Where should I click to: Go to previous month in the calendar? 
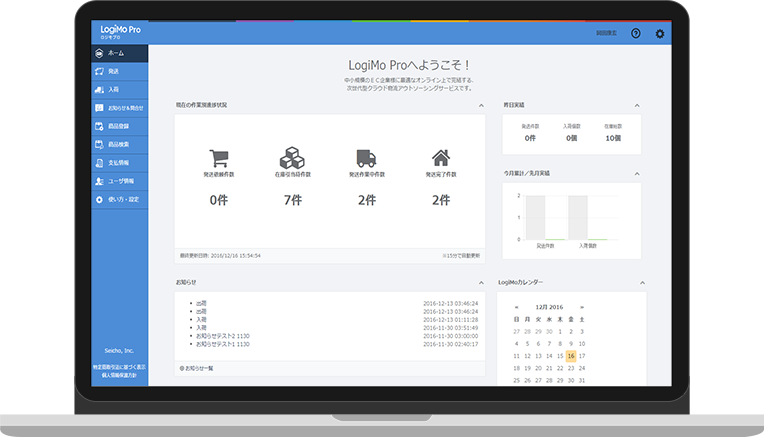coord(517,307)
